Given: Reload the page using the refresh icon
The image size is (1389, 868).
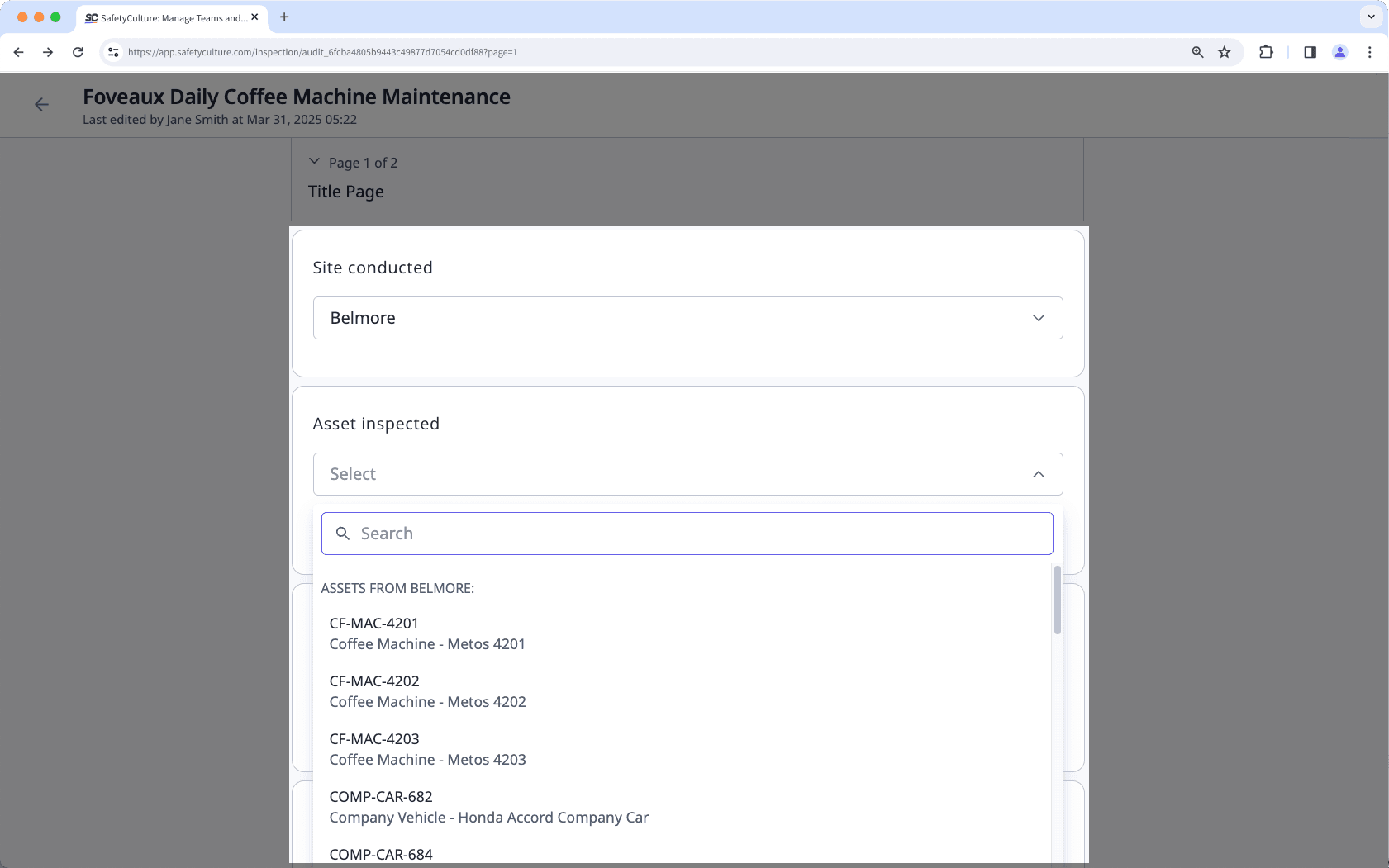Looking at the screenshot, I should pos(78,51).
